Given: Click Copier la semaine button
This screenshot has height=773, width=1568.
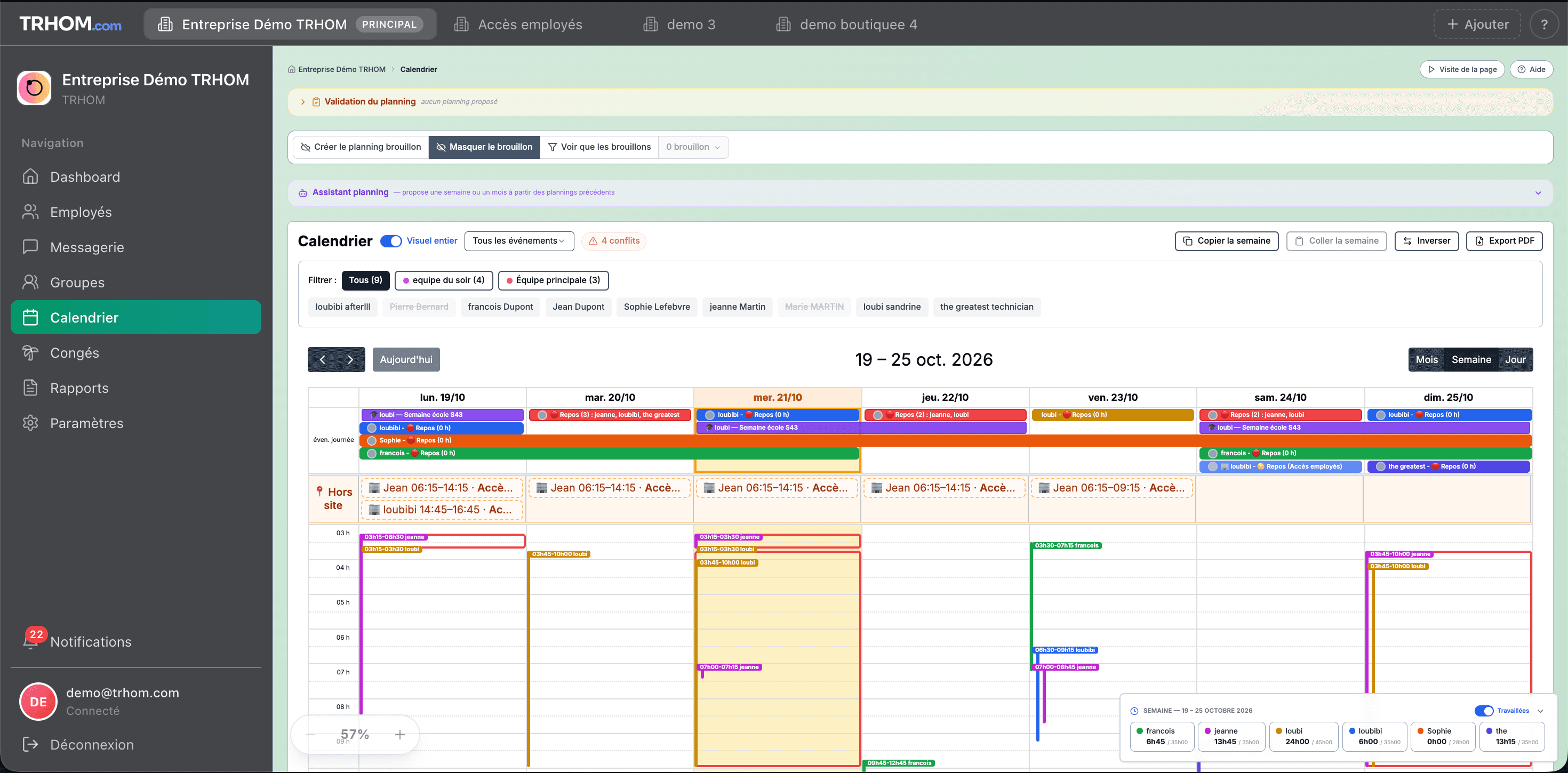Looking at the screenshot, I should point(1227,241).
